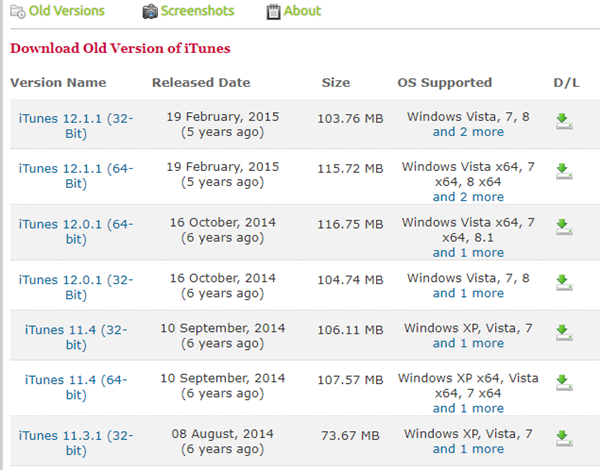The width and height of the screenshot is (600, 470).
Task: Expand 'and 2 more' for iTunes 12.1.1 64-Bit
Action: tap(468, 197)
